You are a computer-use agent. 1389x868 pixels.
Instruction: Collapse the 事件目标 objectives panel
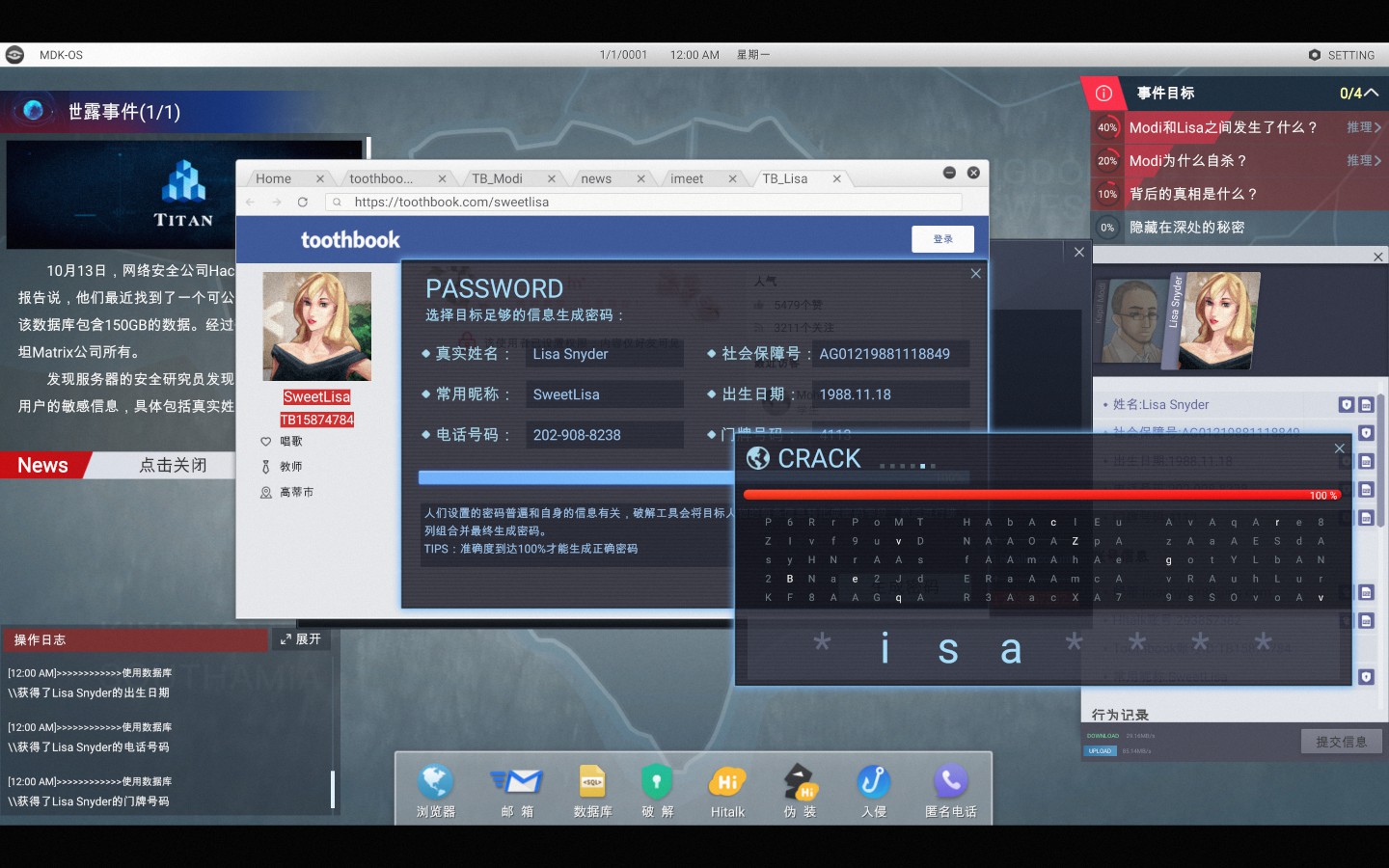tap(1372, 94)
